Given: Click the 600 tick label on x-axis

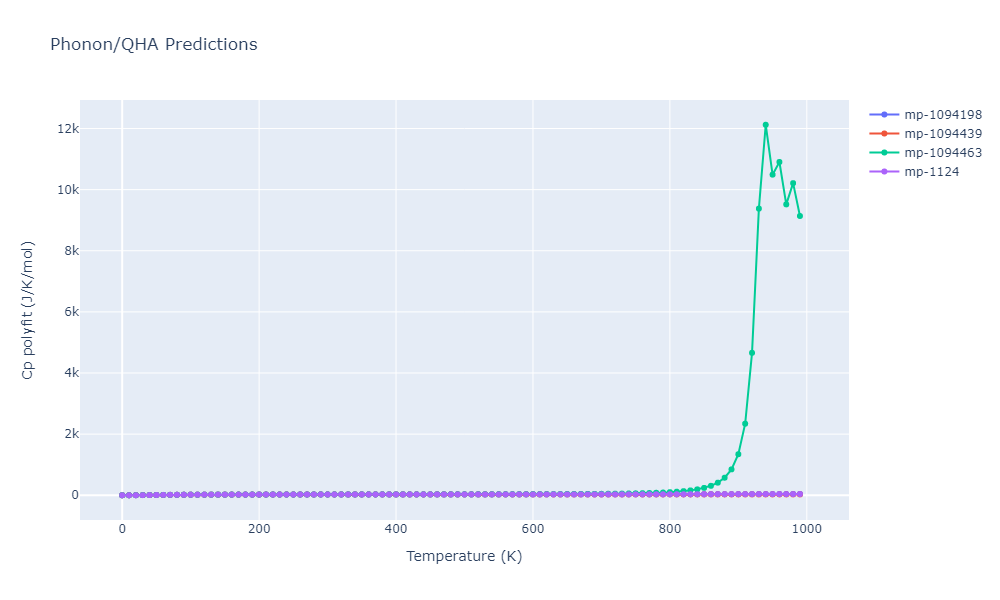Looking at the screenshot, I should 533,529.
